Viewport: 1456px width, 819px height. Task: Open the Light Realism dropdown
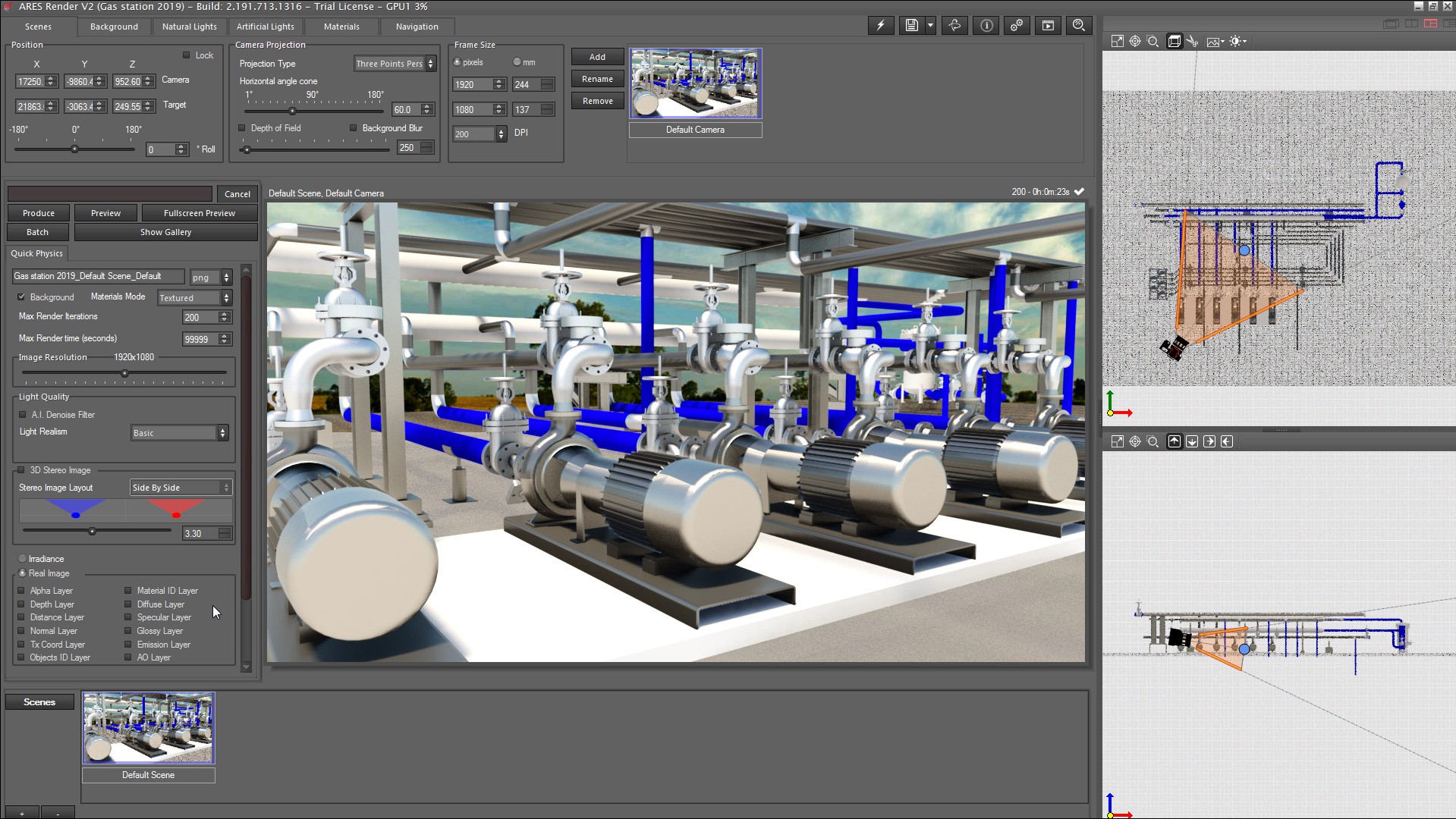(180, 433)
